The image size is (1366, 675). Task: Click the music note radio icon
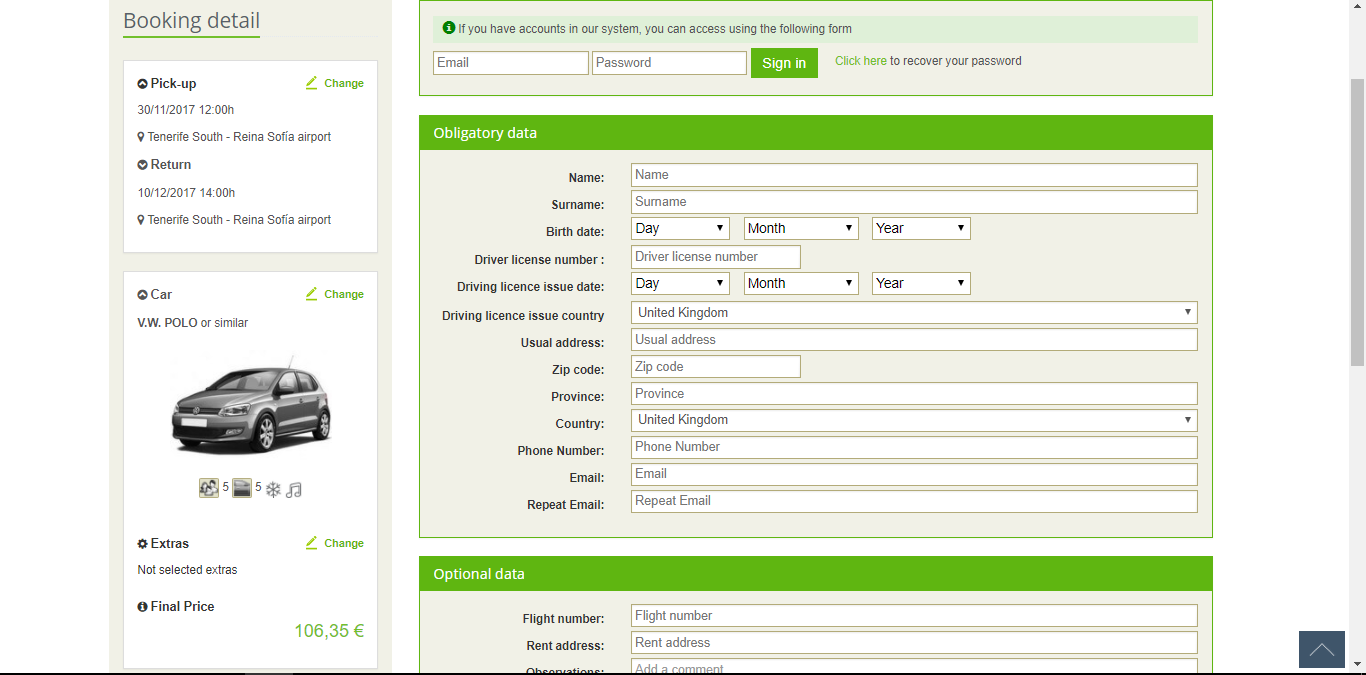pyautogui.click(x=294, y=490)
